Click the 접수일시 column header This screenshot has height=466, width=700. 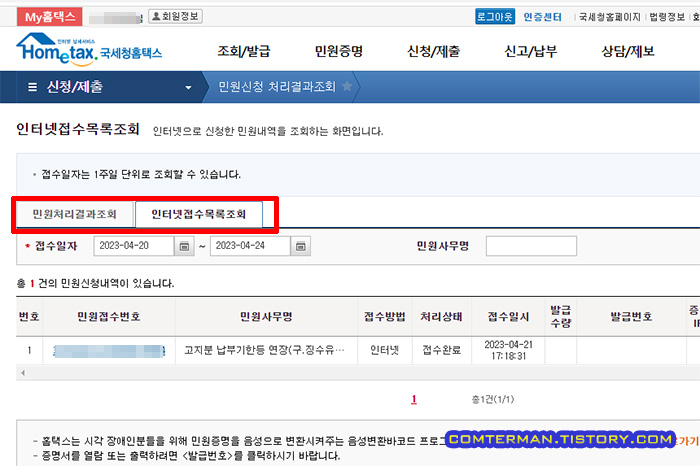[508, 317]
